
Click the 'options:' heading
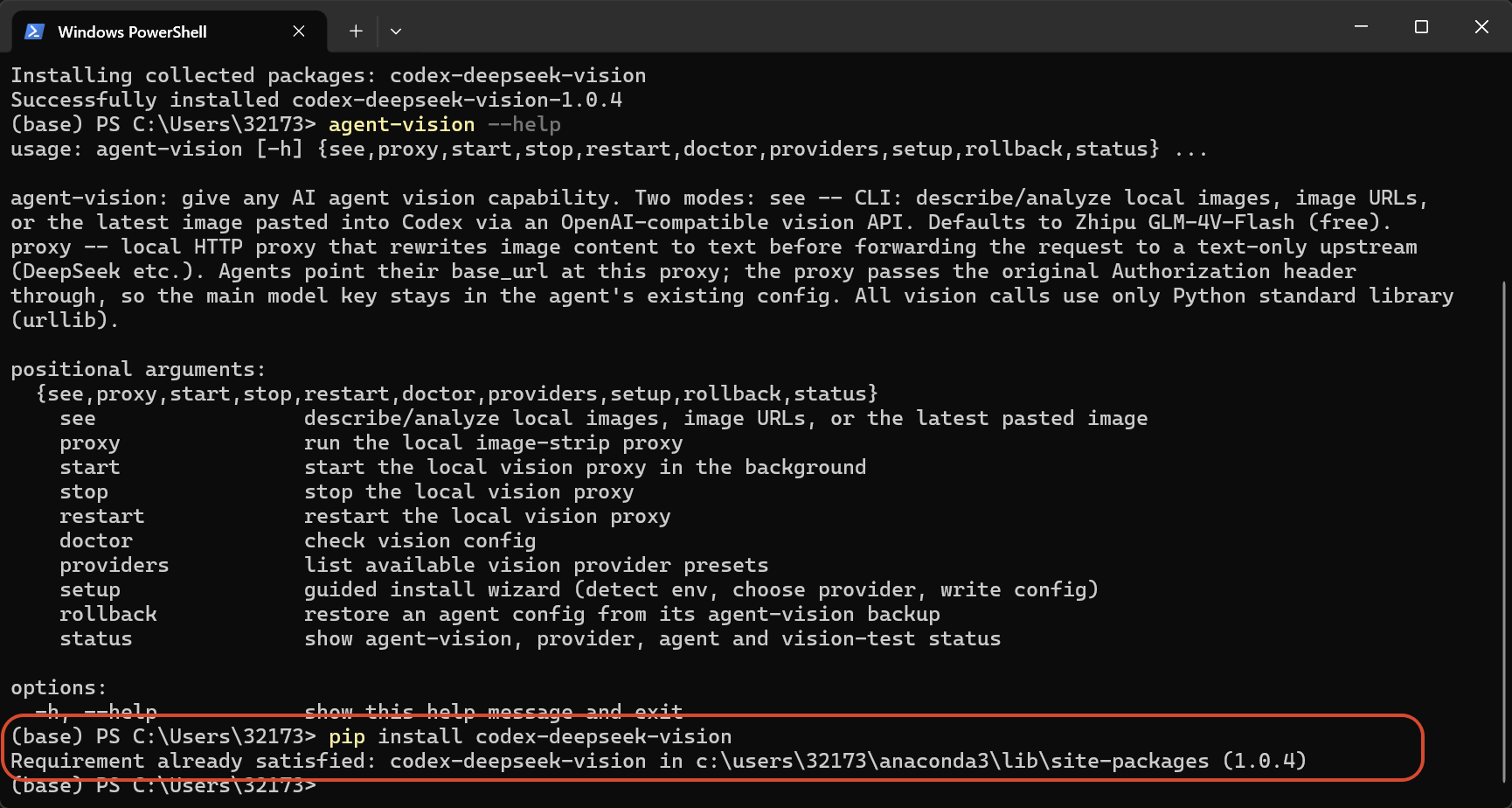(59, 687)
